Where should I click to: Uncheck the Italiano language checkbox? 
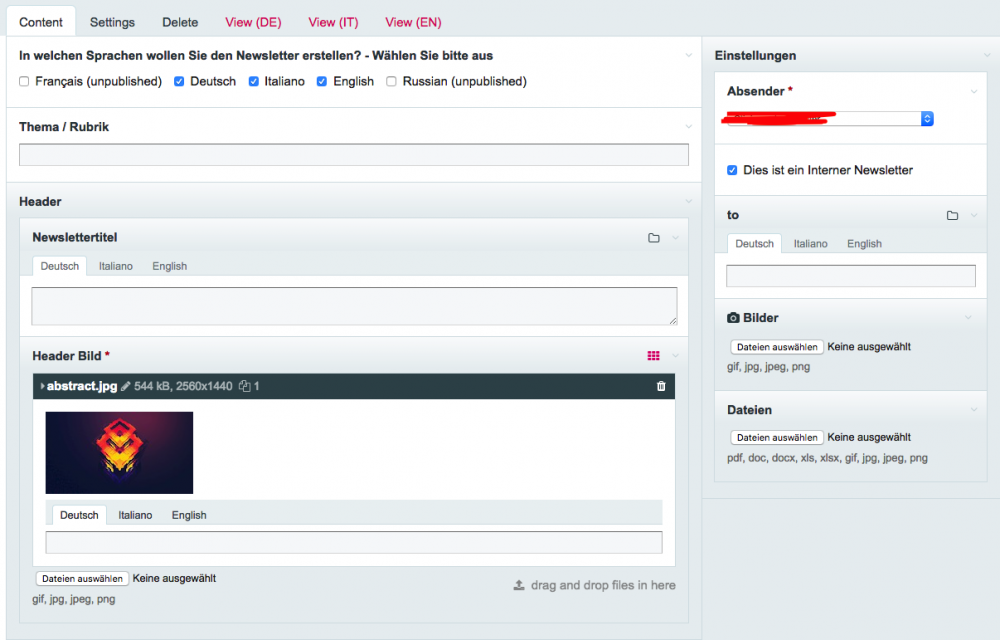[x=254, y=82]
